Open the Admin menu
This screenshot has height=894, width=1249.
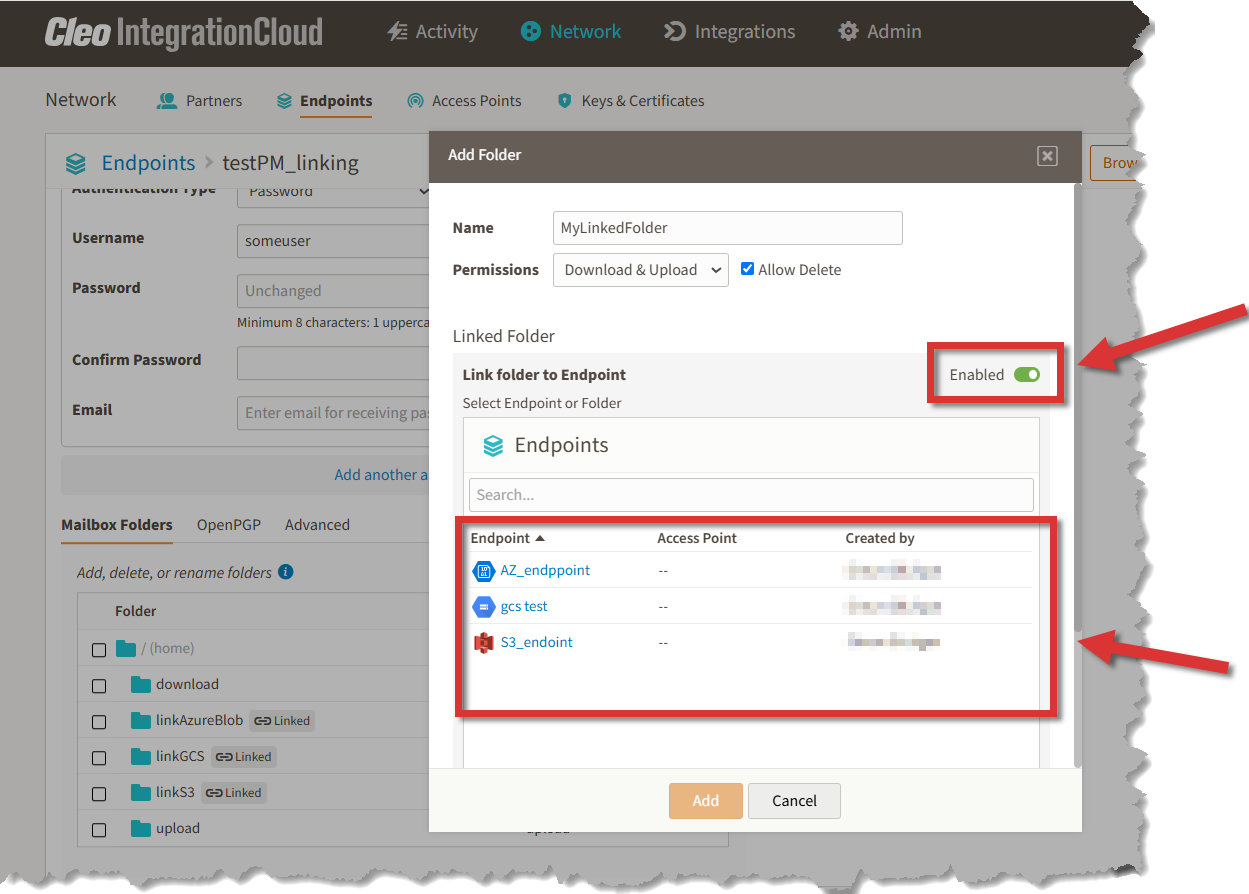click(x=880, y=32)
